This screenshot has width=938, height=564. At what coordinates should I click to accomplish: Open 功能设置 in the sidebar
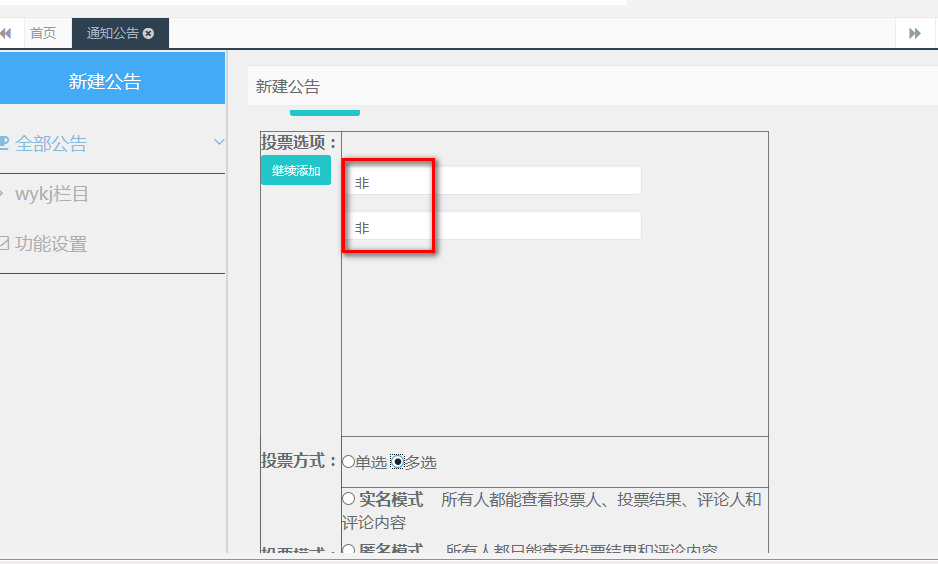pos(51,244)
